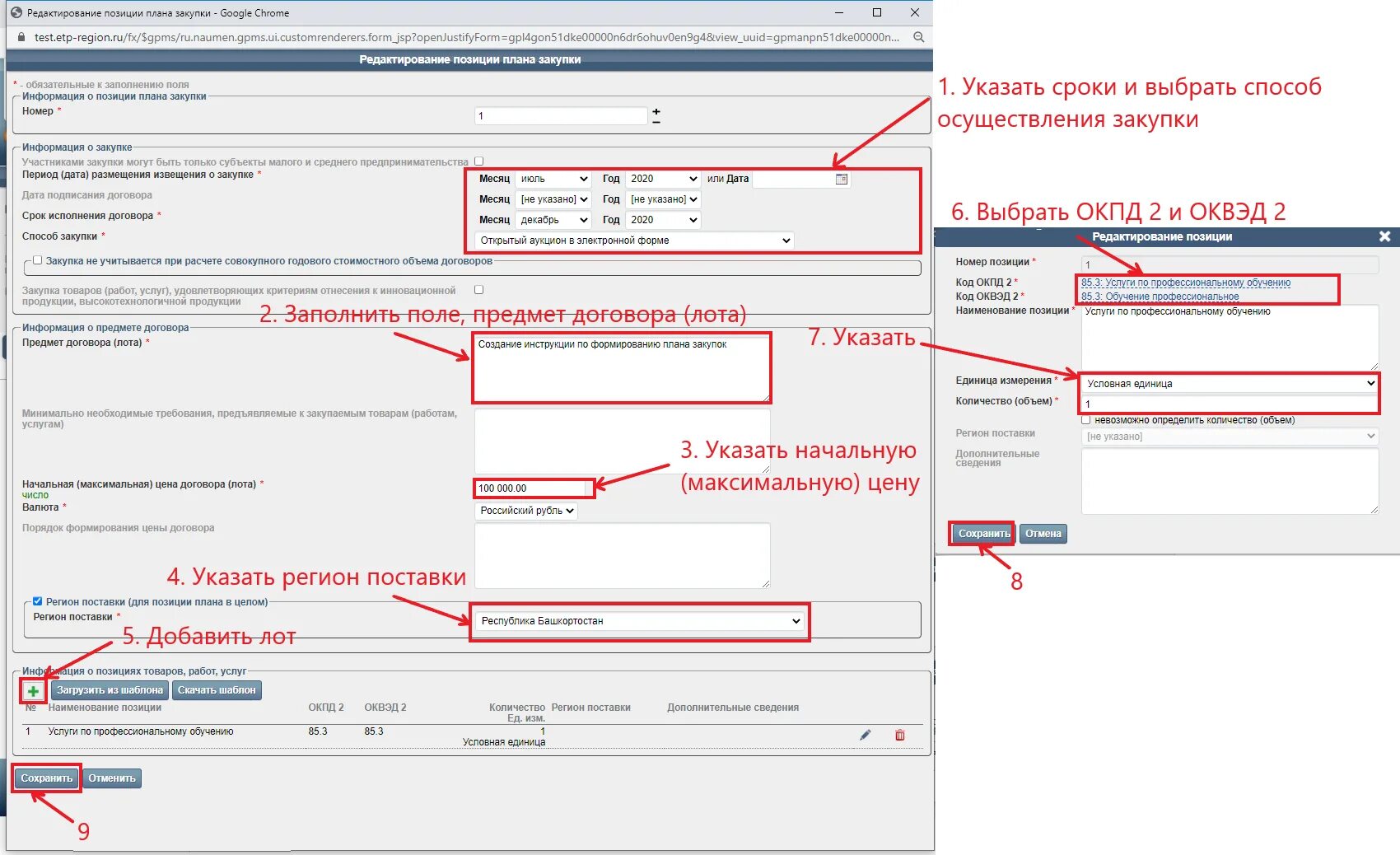
Task: Click quantity field in position dialog
Action: [x=1229, y=404]
